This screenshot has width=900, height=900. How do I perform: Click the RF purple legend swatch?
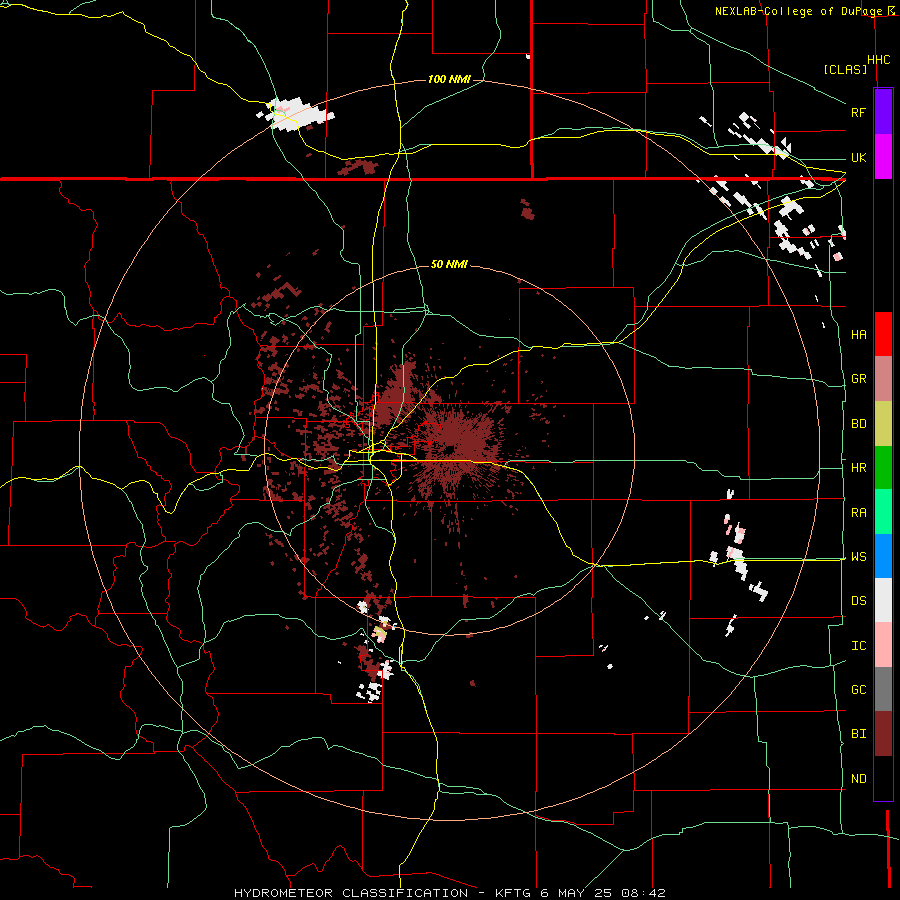tap(883, 112)
